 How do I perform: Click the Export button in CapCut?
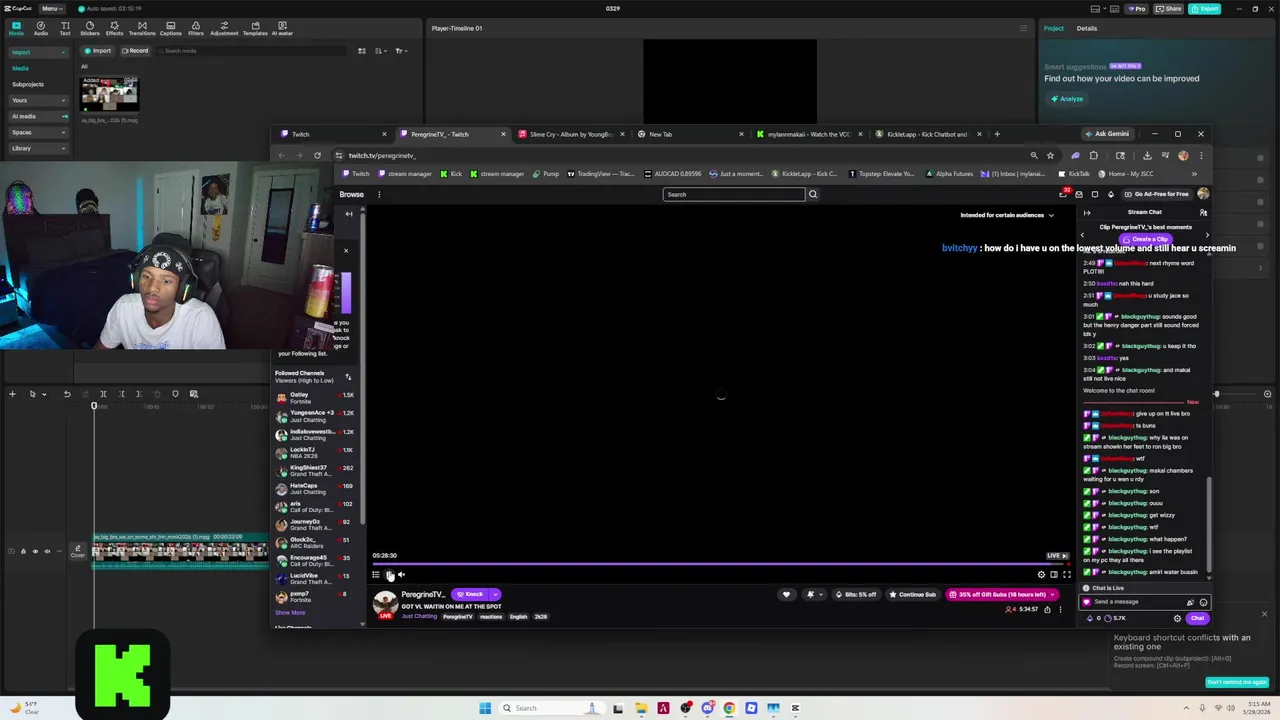(1205, 8)
